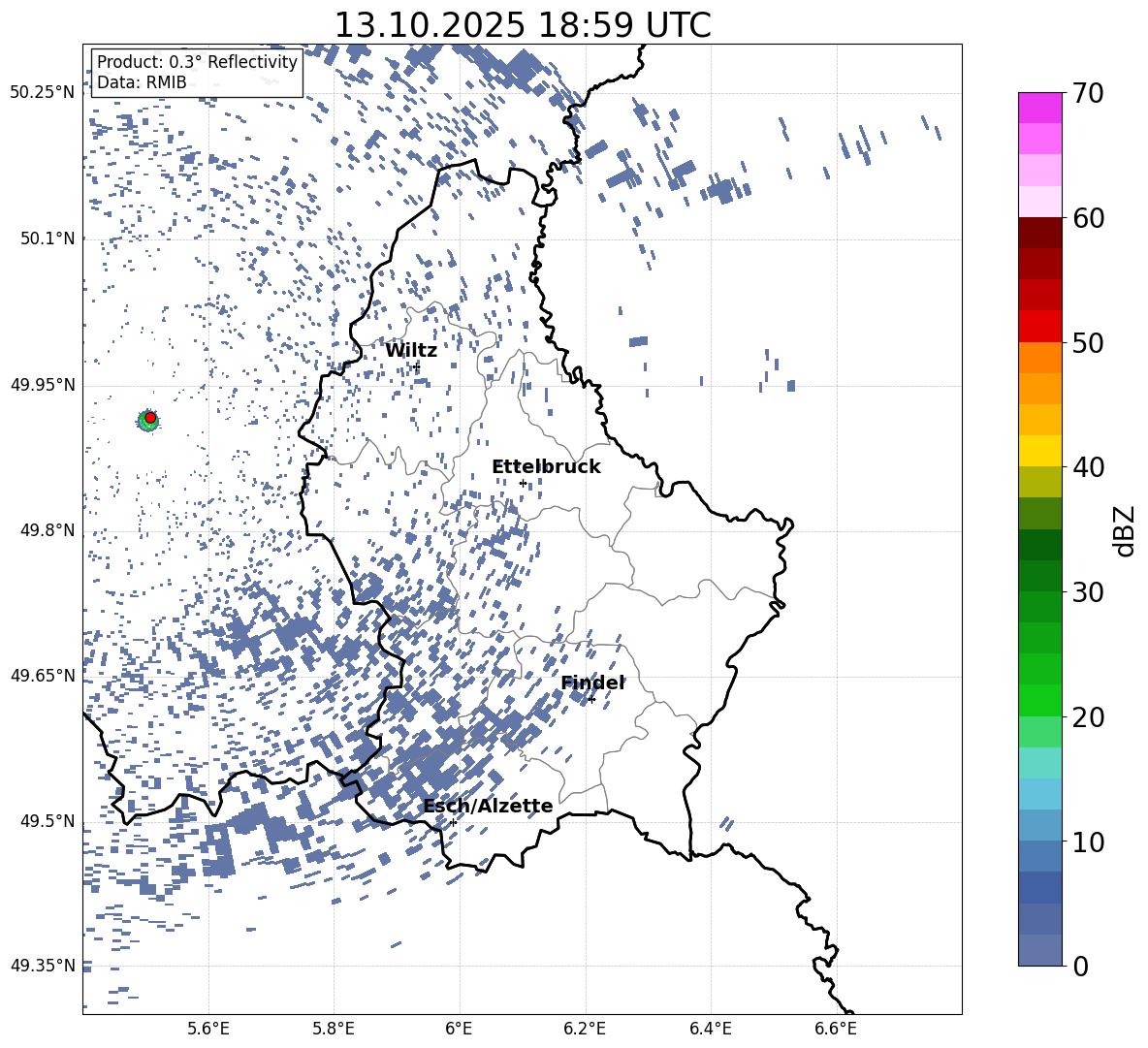Click the 6°E longitude tick label

pyautogui.click(x=459, y=1029)
